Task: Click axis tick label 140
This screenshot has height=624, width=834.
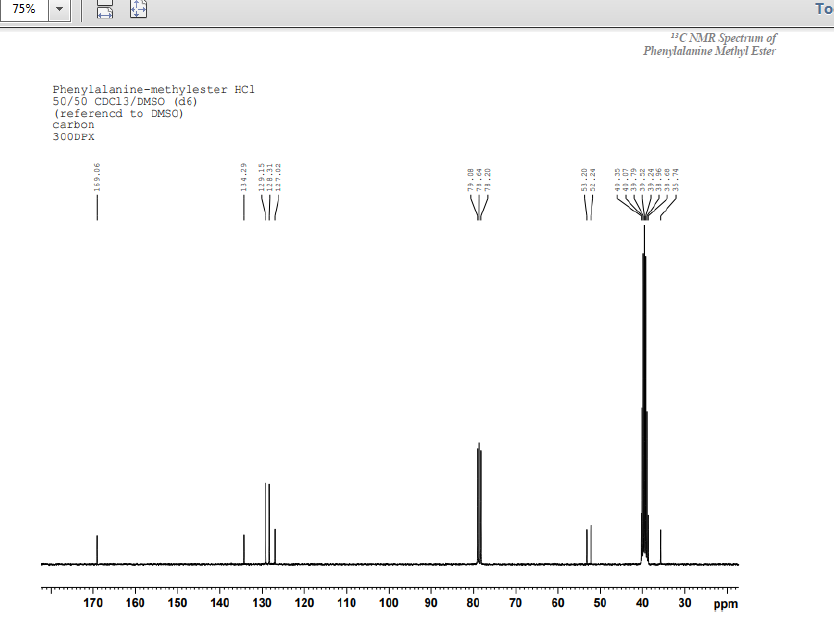Action: coord(220,603)
